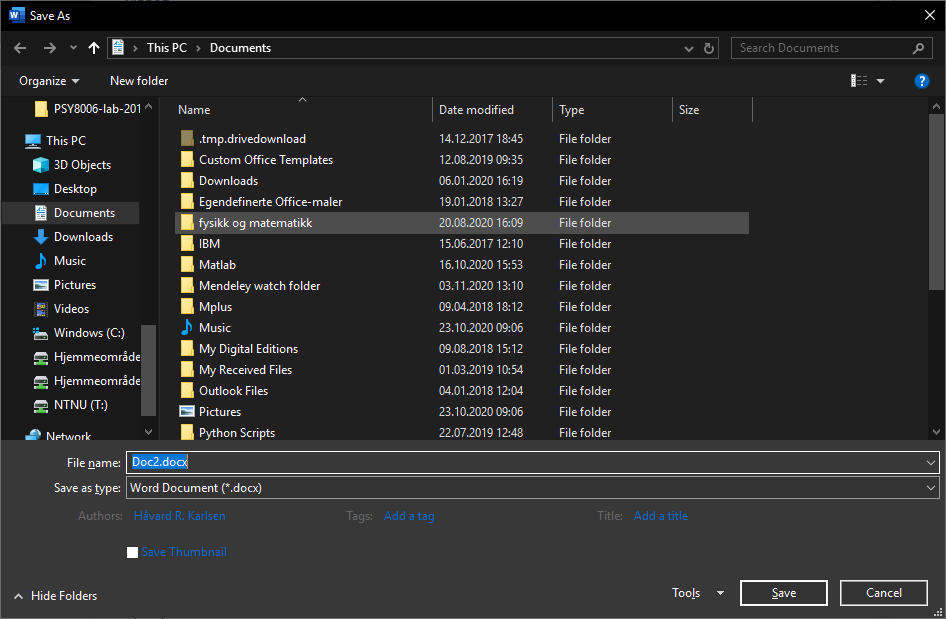Select the Matlab folder in list

coord(217,265)
